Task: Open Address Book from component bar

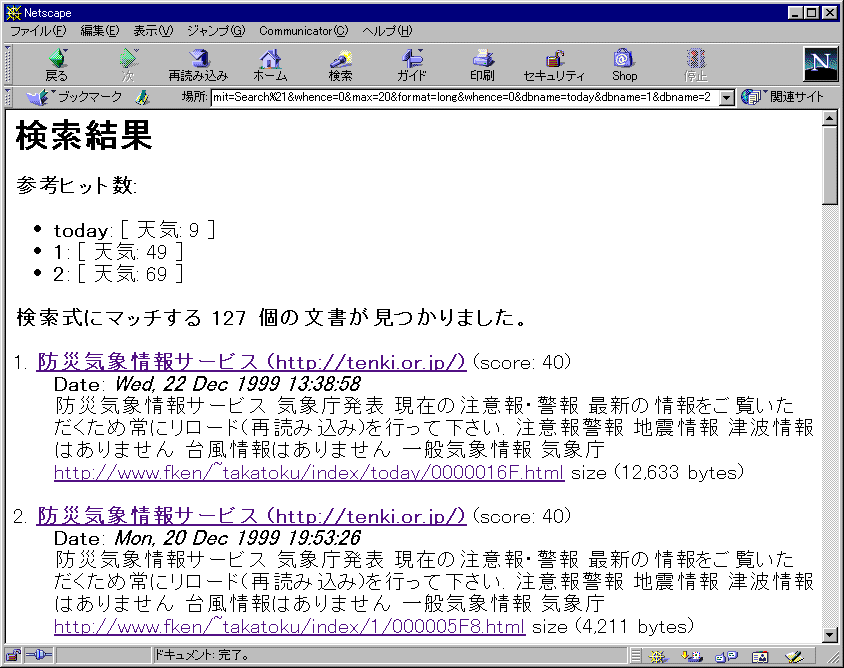Action: (x=760, y=656)
